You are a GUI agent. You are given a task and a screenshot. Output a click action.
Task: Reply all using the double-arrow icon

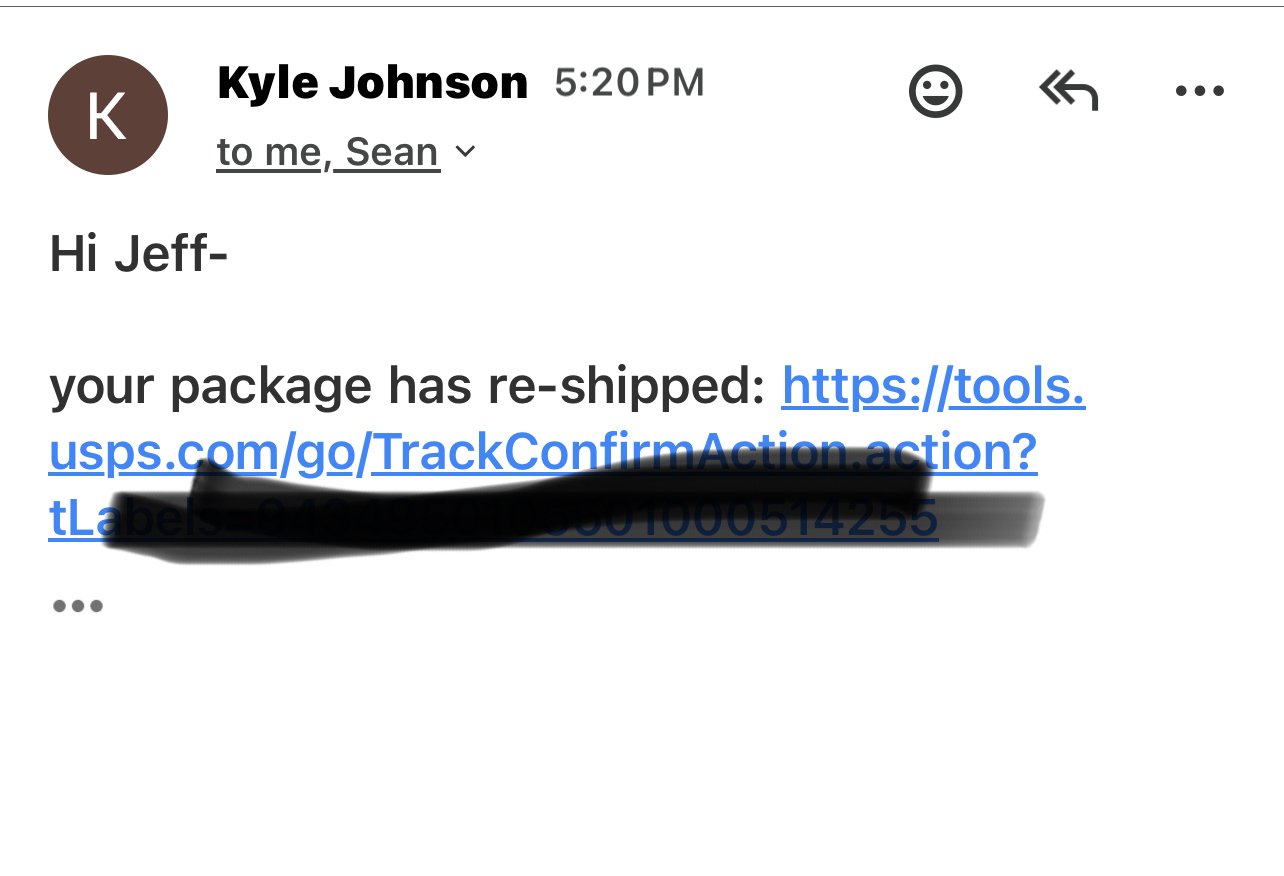tap(1069, 92)
